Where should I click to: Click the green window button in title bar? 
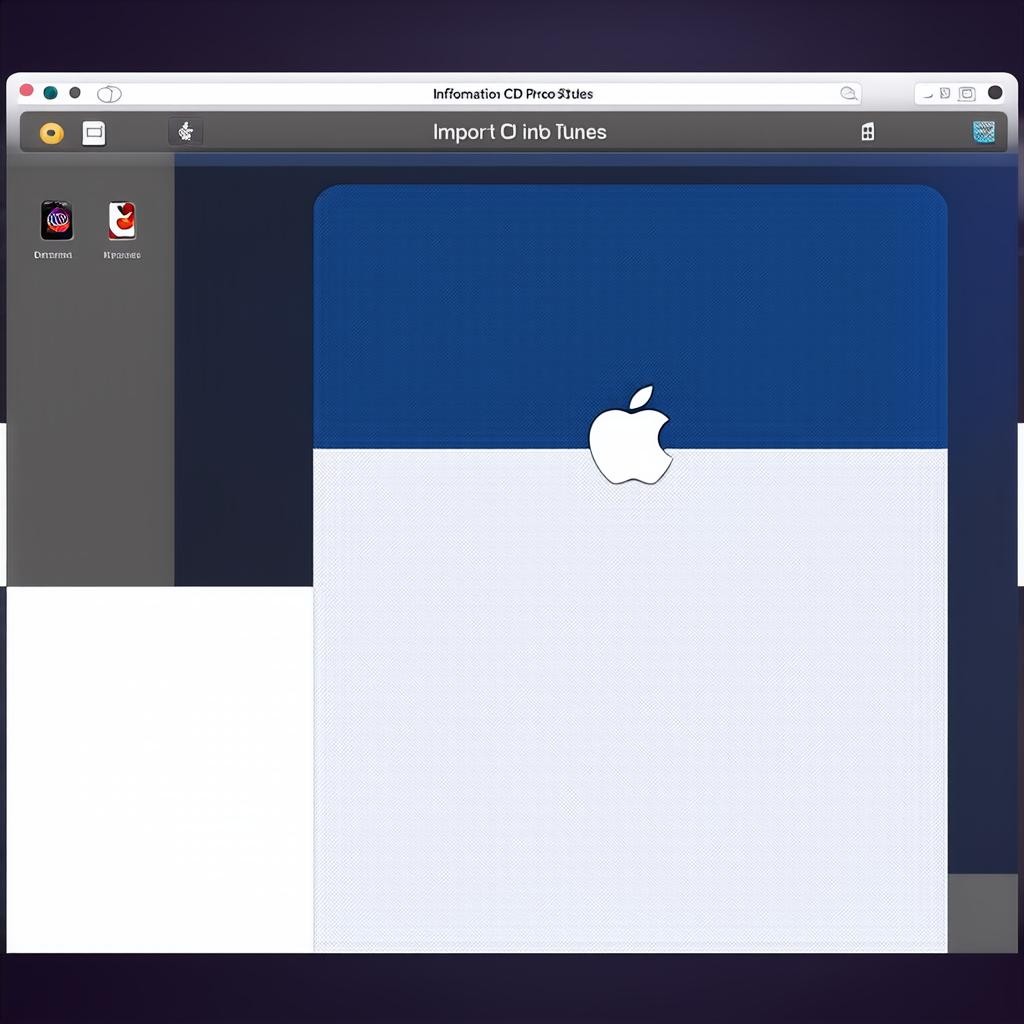tap(50, 93)
